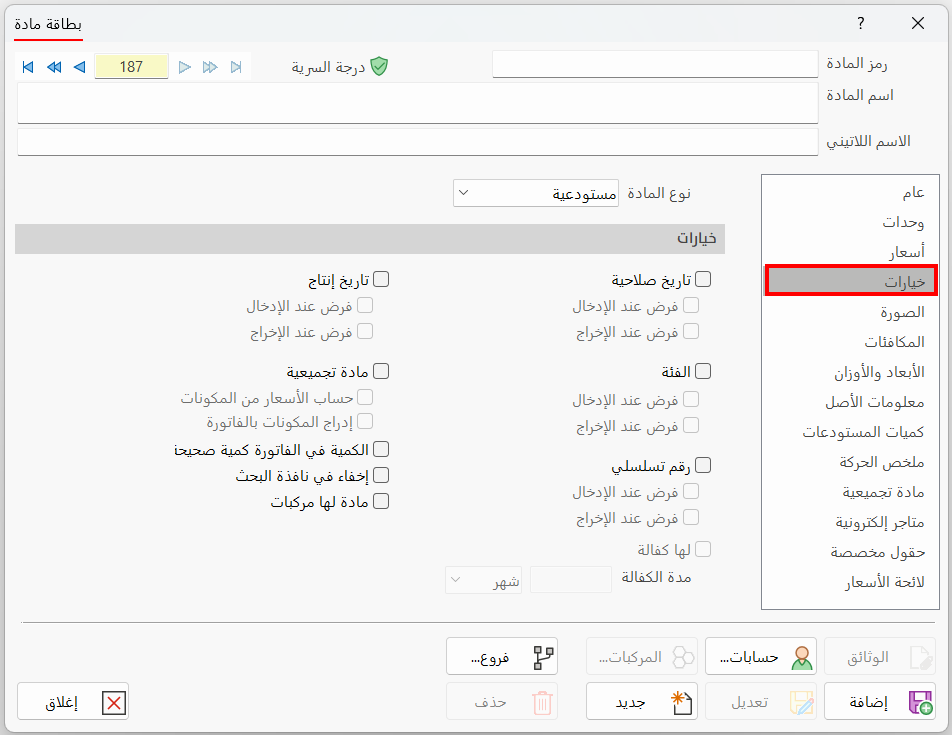Enable the تاريخ صلاحية checkbox
952x735 pixels.
[703, 279]
